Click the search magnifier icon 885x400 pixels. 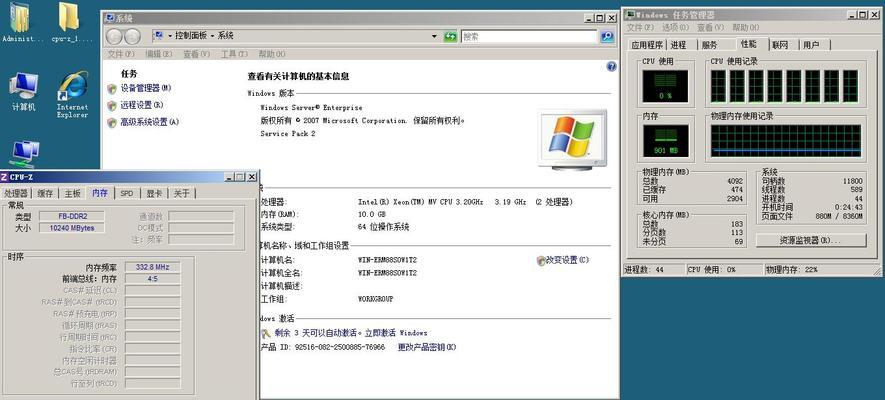coord(607,37)
